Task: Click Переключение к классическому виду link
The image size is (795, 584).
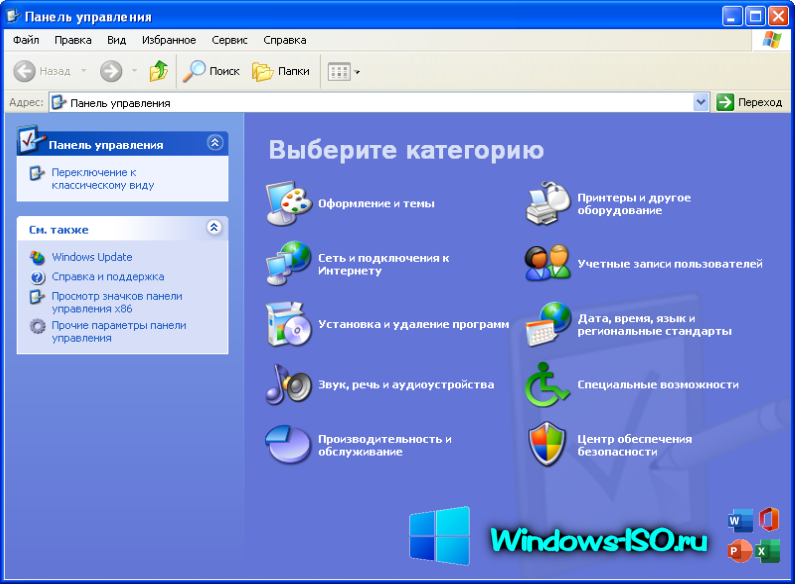Action: tap(103, 179)
